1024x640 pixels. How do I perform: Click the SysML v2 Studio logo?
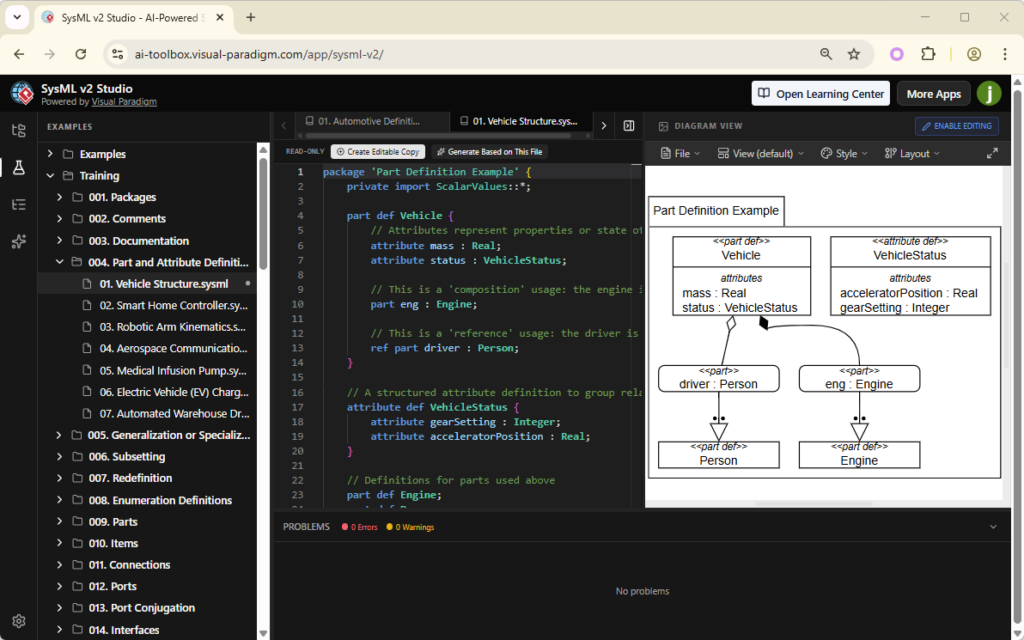[x=22, y=94]
